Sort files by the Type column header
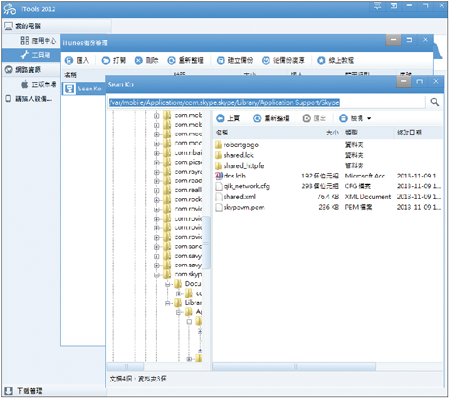The height and width of the screenshot is (399, 450). [x=351, y=133]
